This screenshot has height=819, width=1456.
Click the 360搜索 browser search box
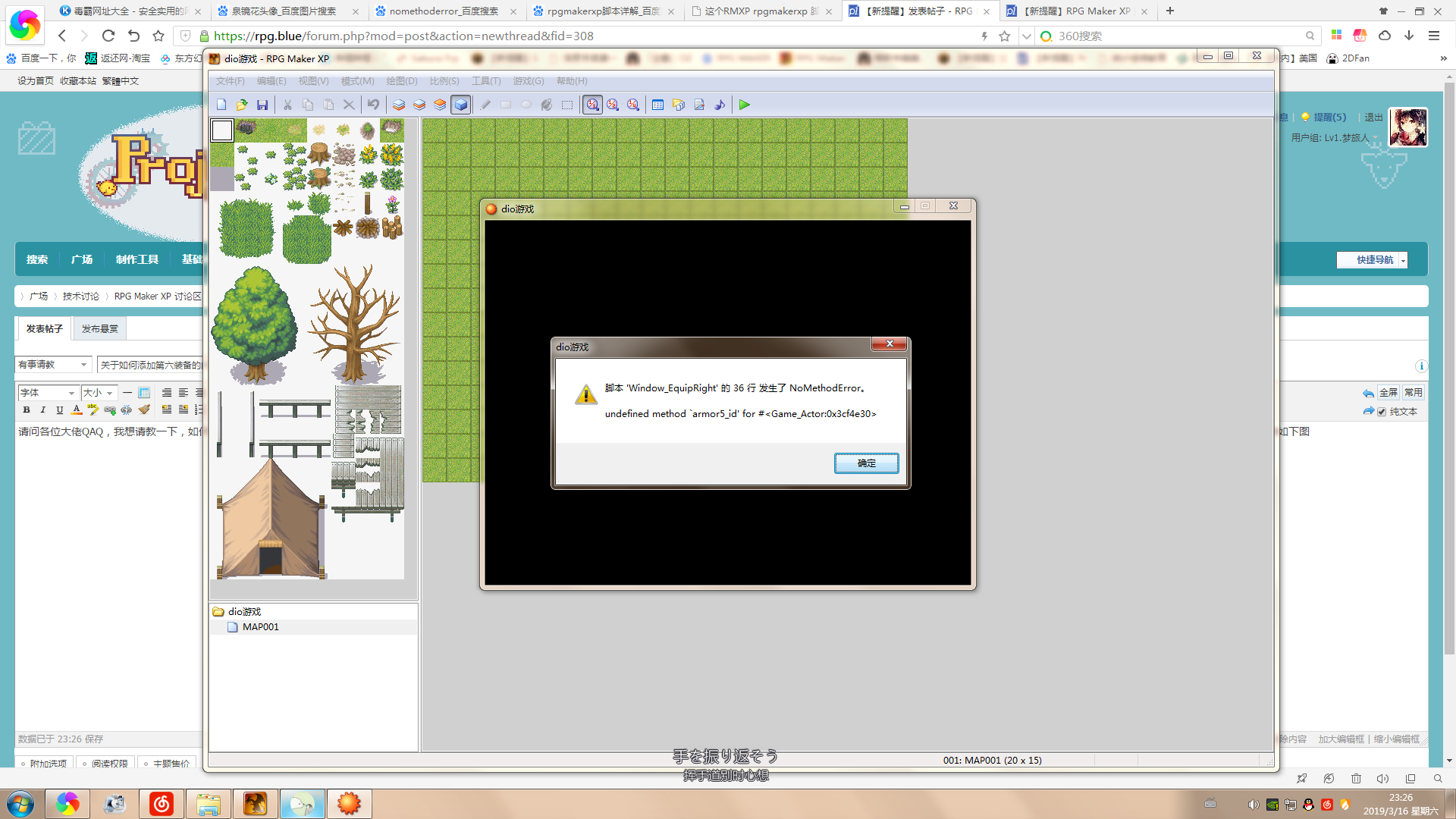tap(1179, 36)
